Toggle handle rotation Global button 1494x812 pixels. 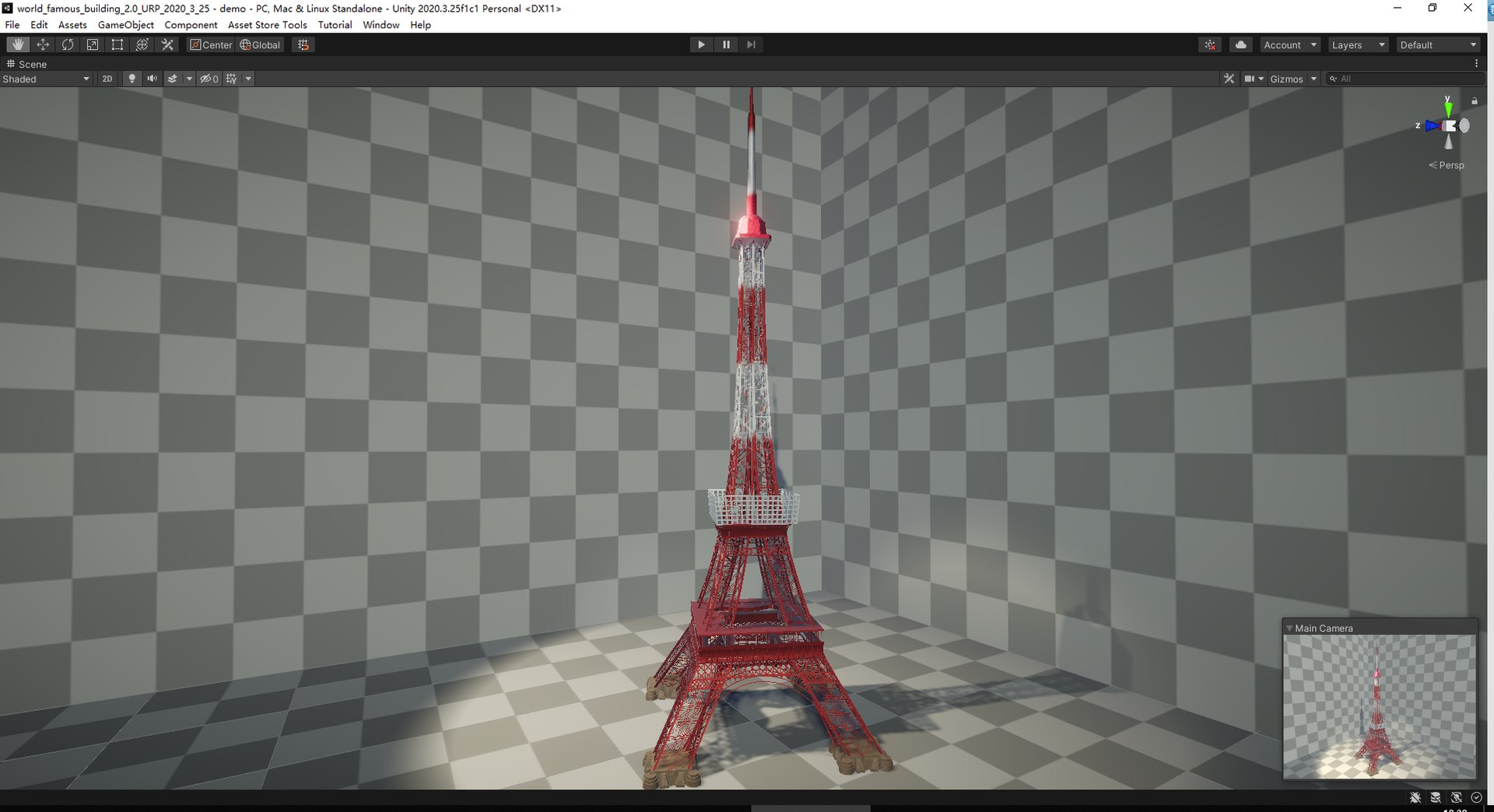click(x=260, y=44)
